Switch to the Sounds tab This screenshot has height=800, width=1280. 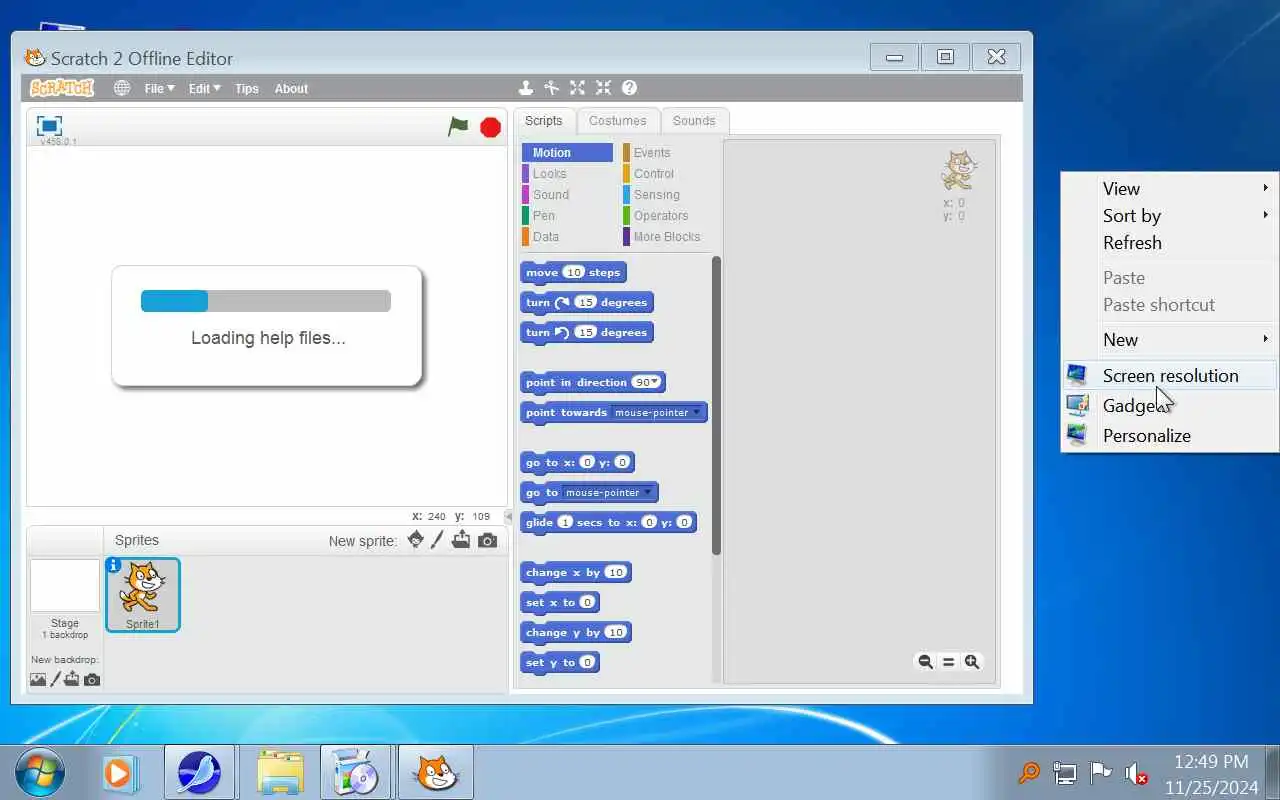point(694,121)
